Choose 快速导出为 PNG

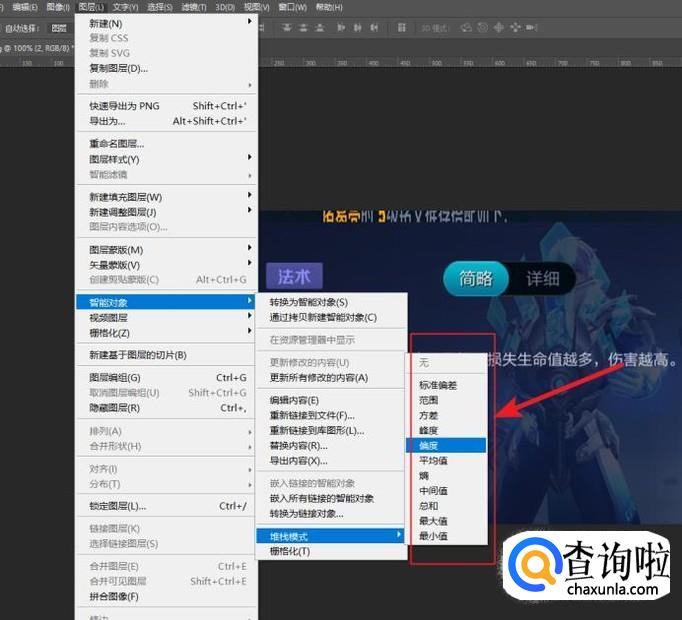pos(166,106)
